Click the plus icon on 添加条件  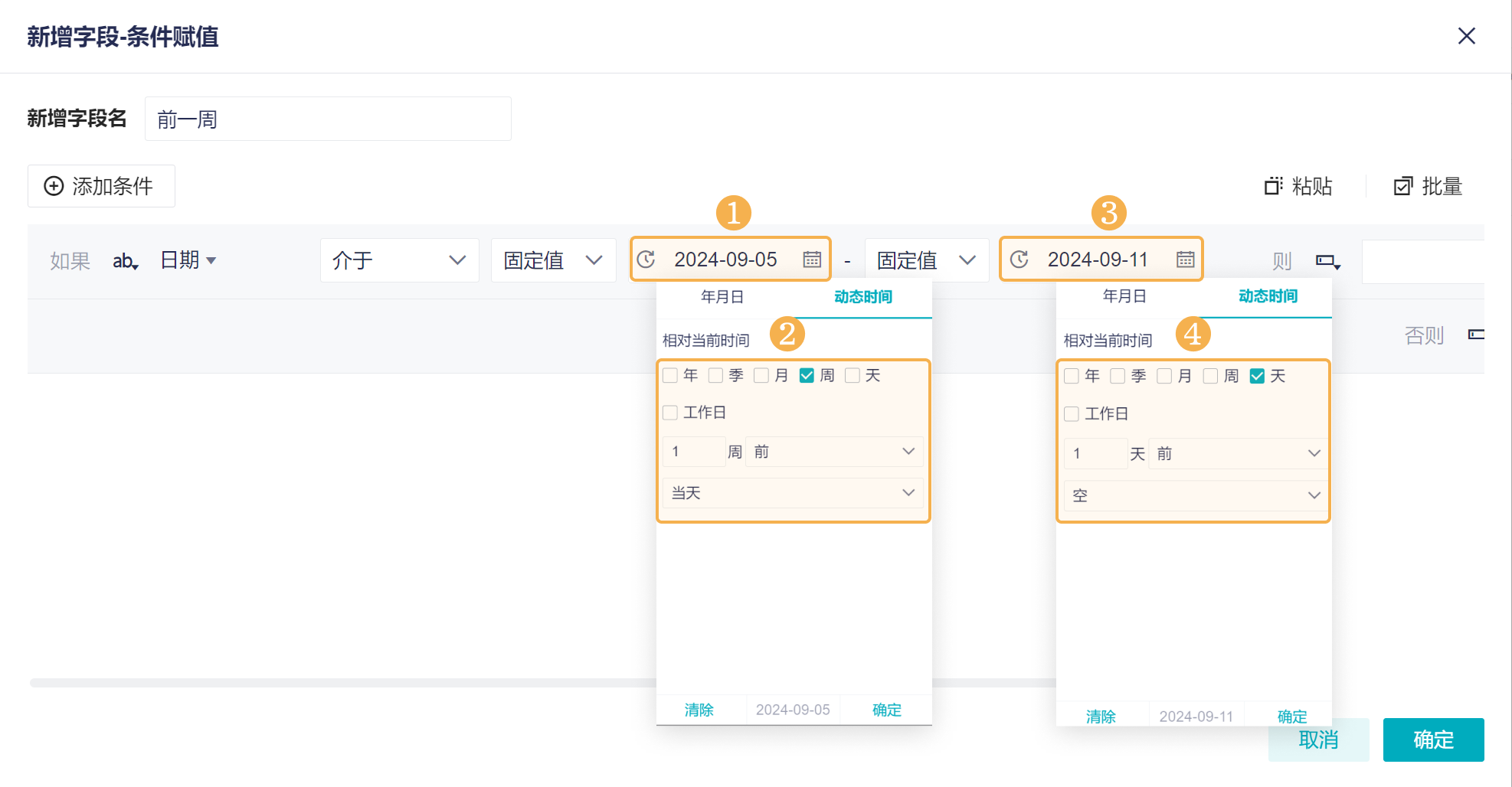(54, 186)
